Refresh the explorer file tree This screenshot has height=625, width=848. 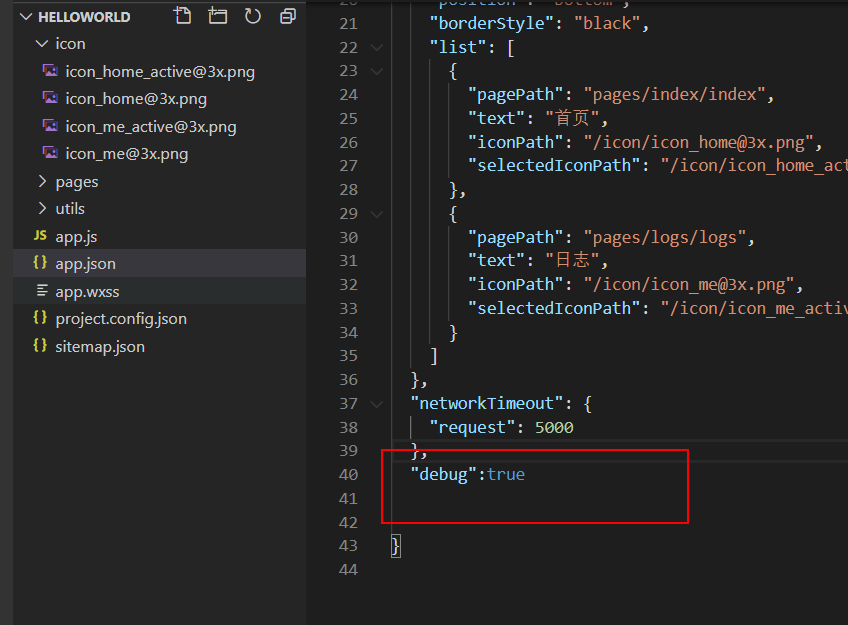253,16
